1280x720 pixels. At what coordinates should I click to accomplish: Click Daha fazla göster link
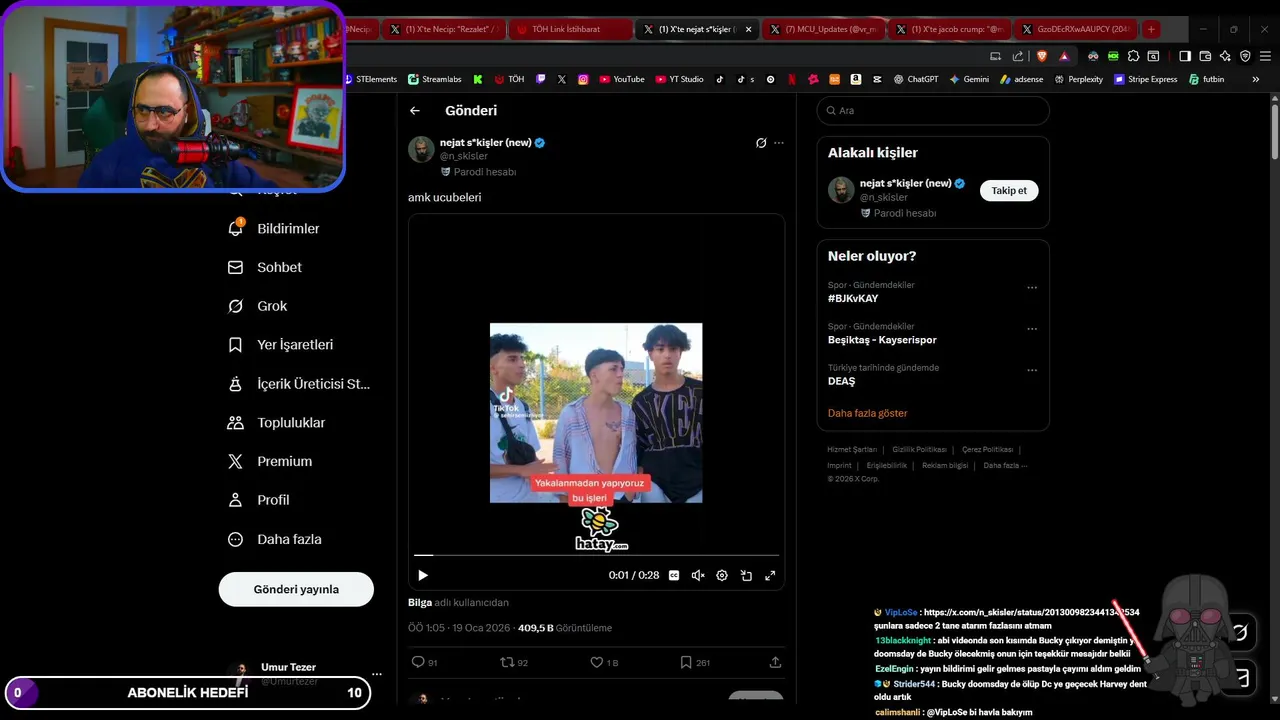point(868,413)
